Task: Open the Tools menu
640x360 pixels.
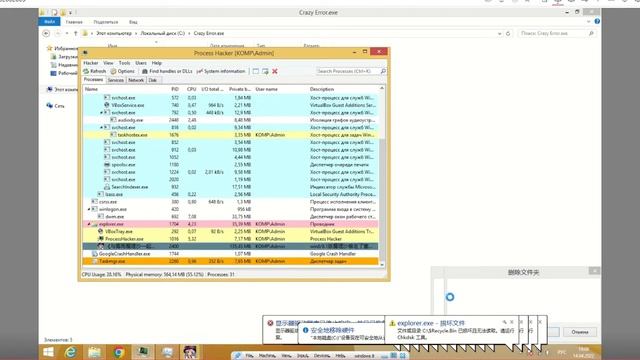Action: pos(124,63)
